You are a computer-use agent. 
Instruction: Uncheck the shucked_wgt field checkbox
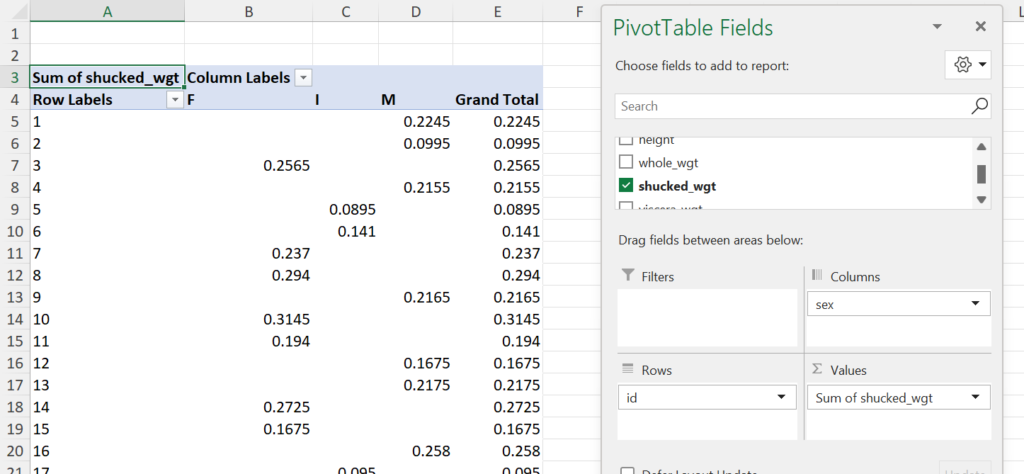[x=626, y=185]
